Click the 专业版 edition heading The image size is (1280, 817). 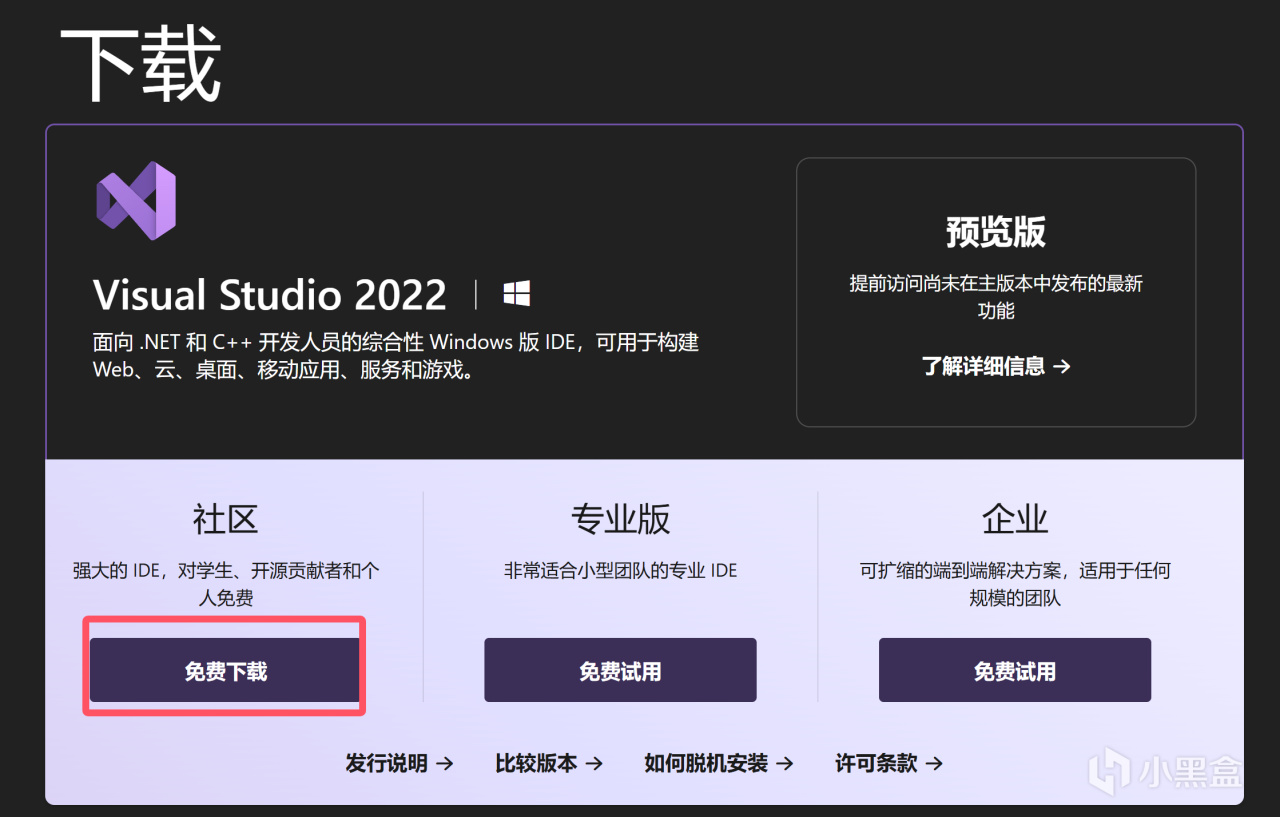(x=620, y=519)
